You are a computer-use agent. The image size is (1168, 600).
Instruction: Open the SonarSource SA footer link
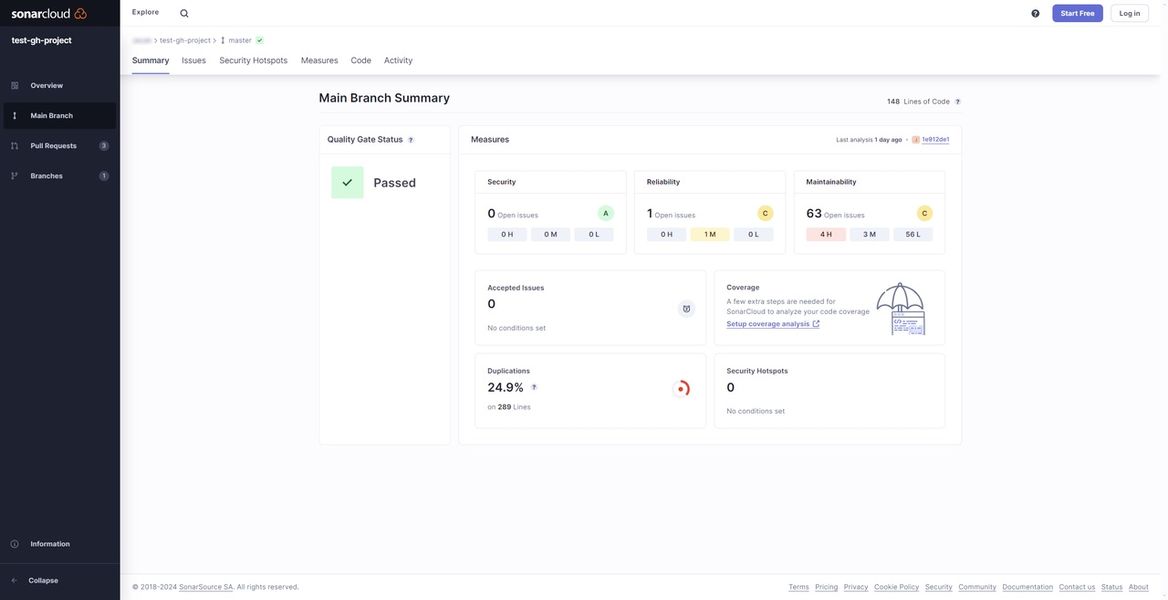click(x=206, y=587)
